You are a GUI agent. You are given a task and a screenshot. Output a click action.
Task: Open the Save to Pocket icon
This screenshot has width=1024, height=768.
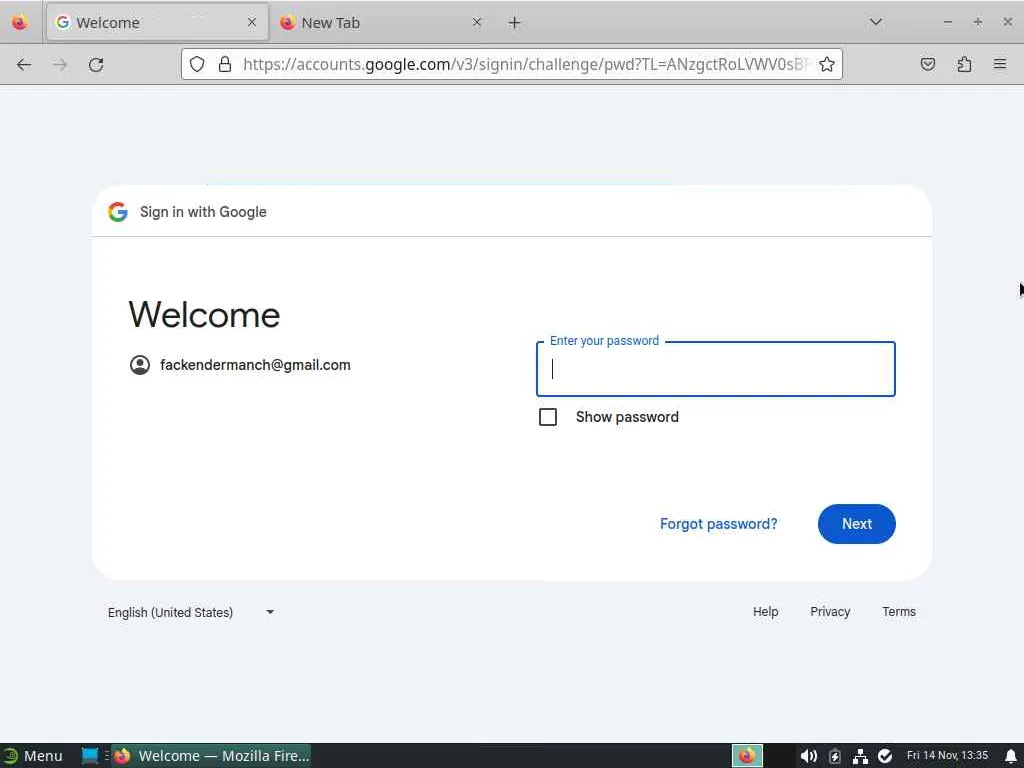[927, 64]
